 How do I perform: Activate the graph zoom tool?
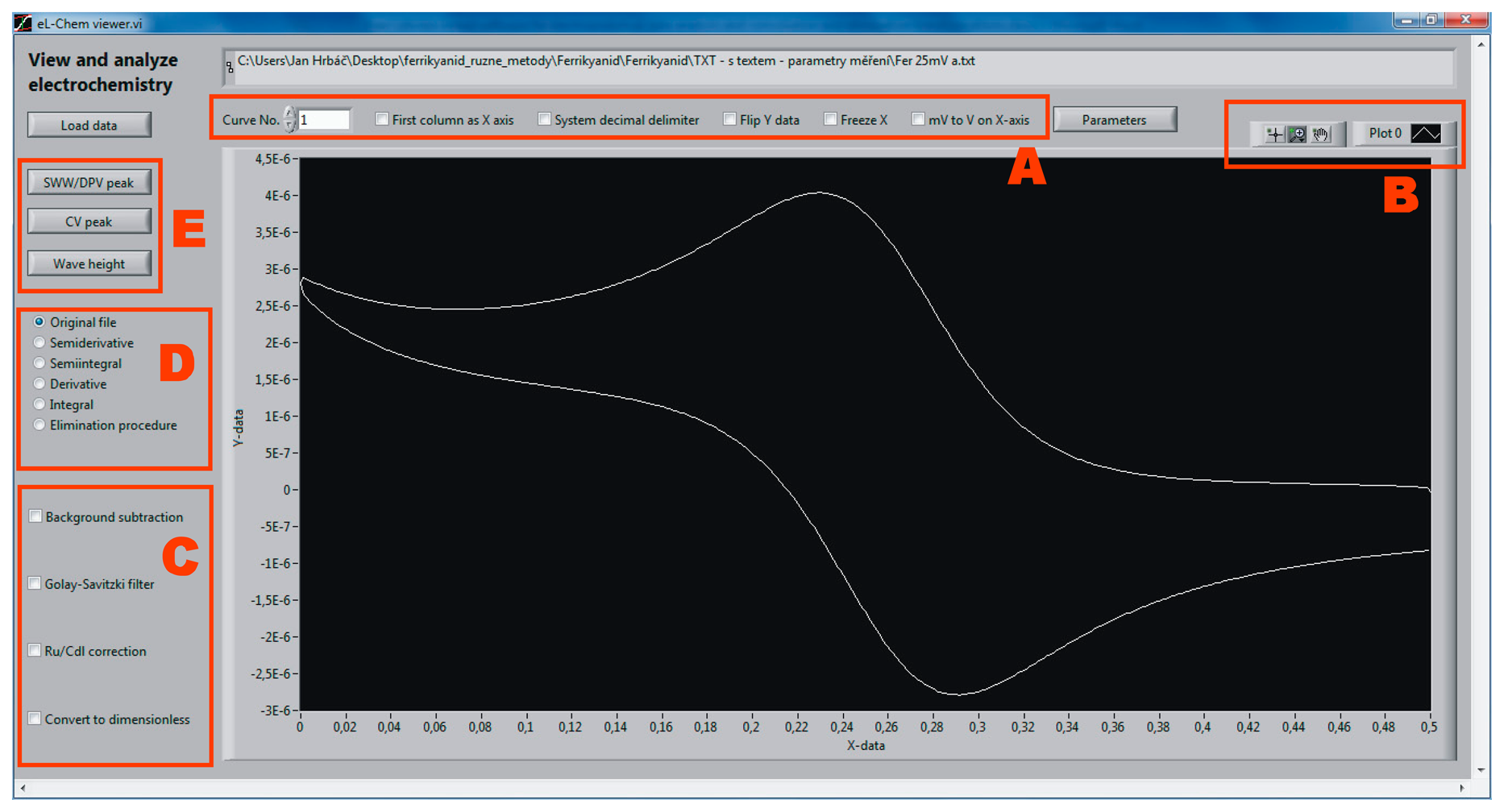point(1297,135)
